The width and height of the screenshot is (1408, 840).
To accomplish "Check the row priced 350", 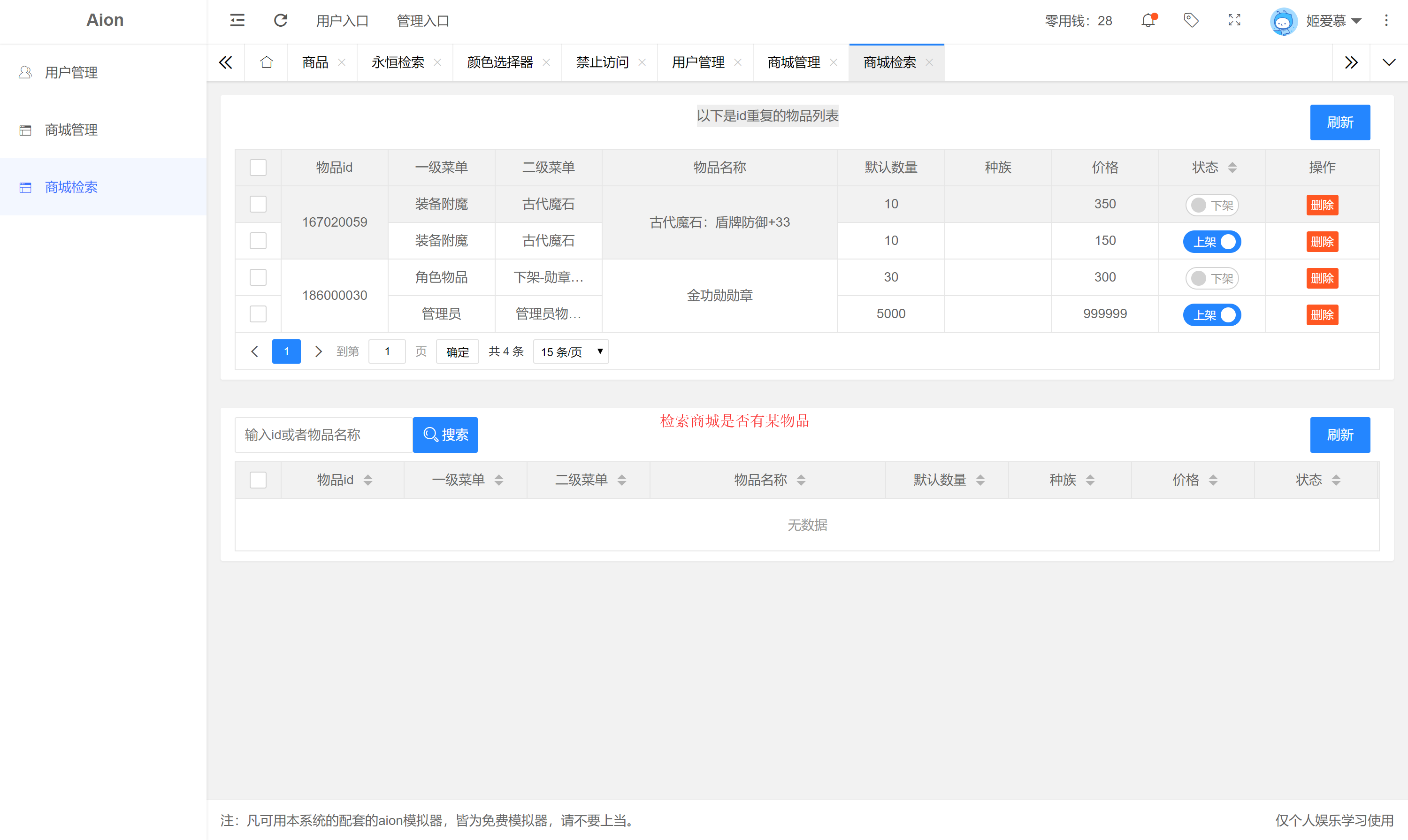I will [x=258, y=204].
